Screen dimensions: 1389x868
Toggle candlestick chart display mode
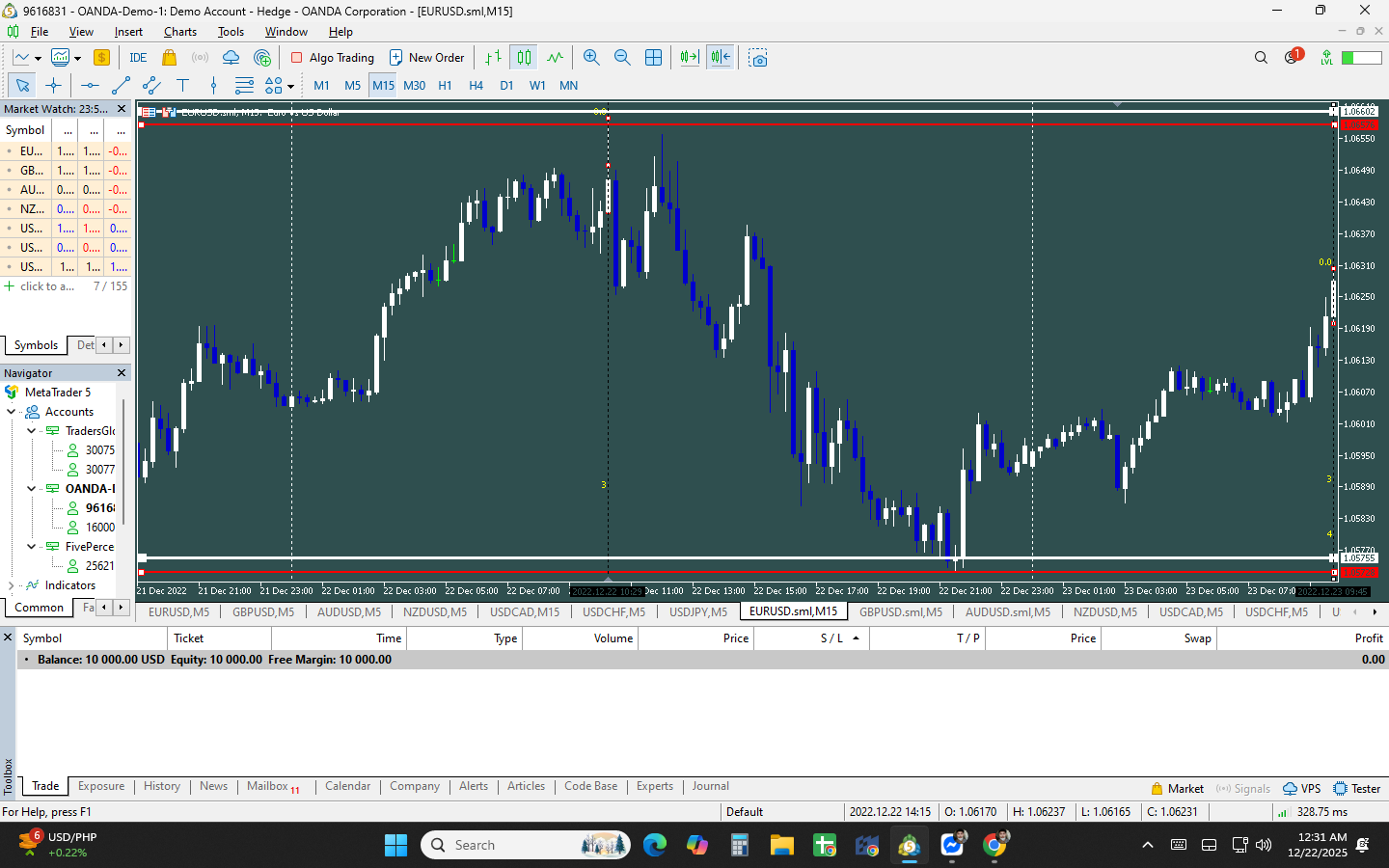point(524,58)
